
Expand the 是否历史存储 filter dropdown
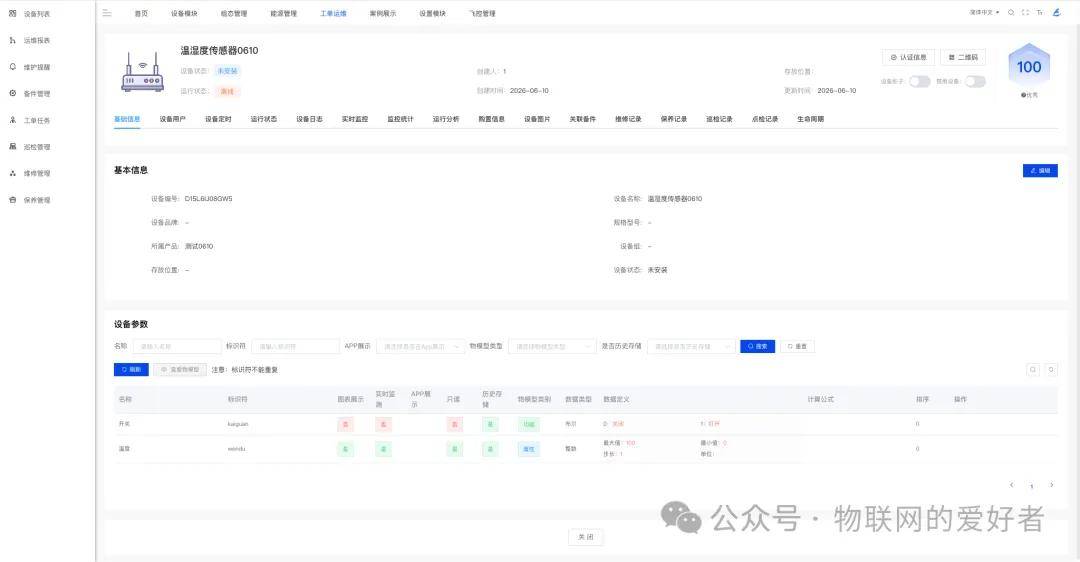[691, 346]
